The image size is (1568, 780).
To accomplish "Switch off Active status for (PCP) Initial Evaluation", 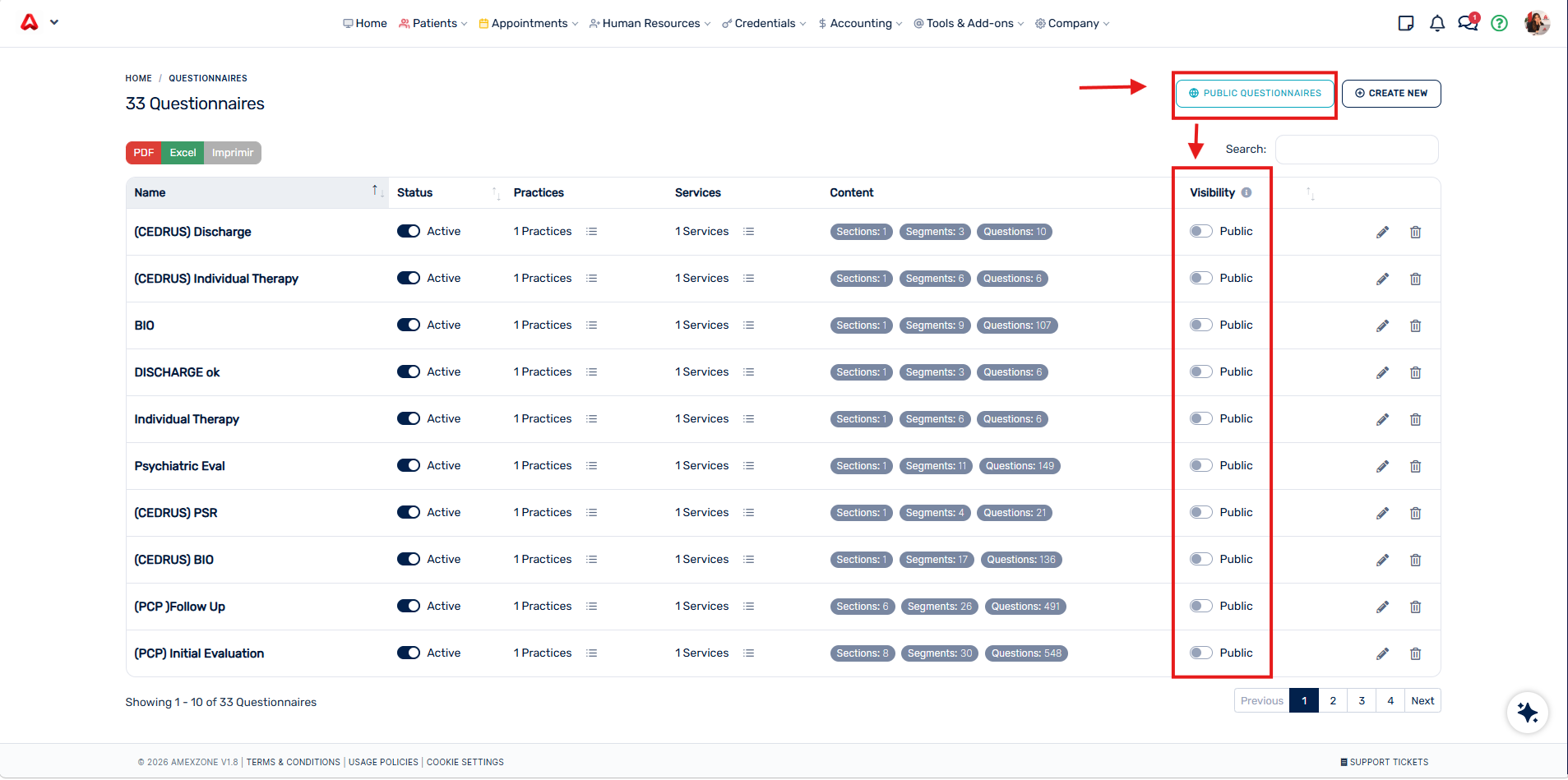I will tap(409, 653).
